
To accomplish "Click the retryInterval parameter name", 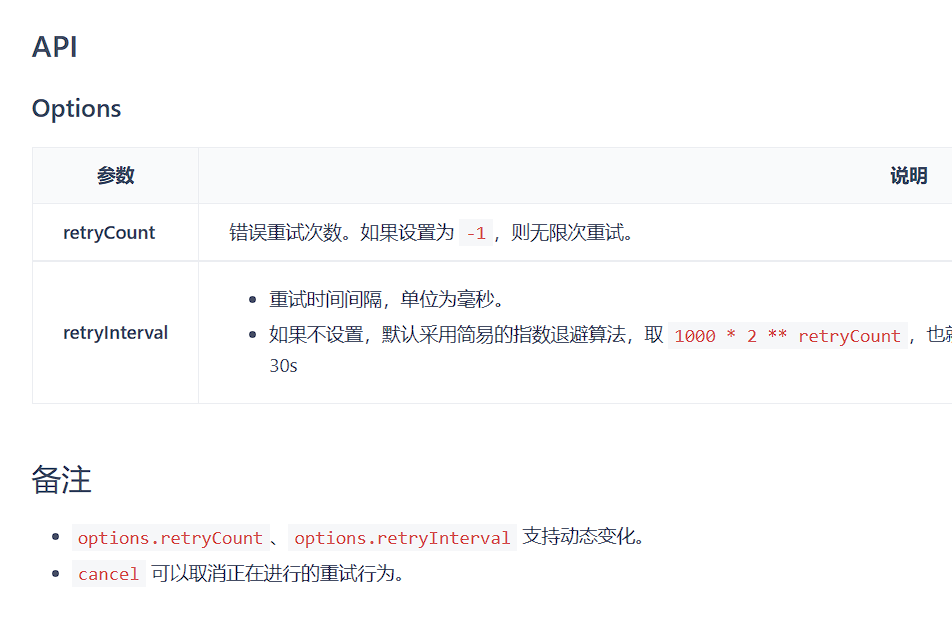I will [x=114, y=332].
